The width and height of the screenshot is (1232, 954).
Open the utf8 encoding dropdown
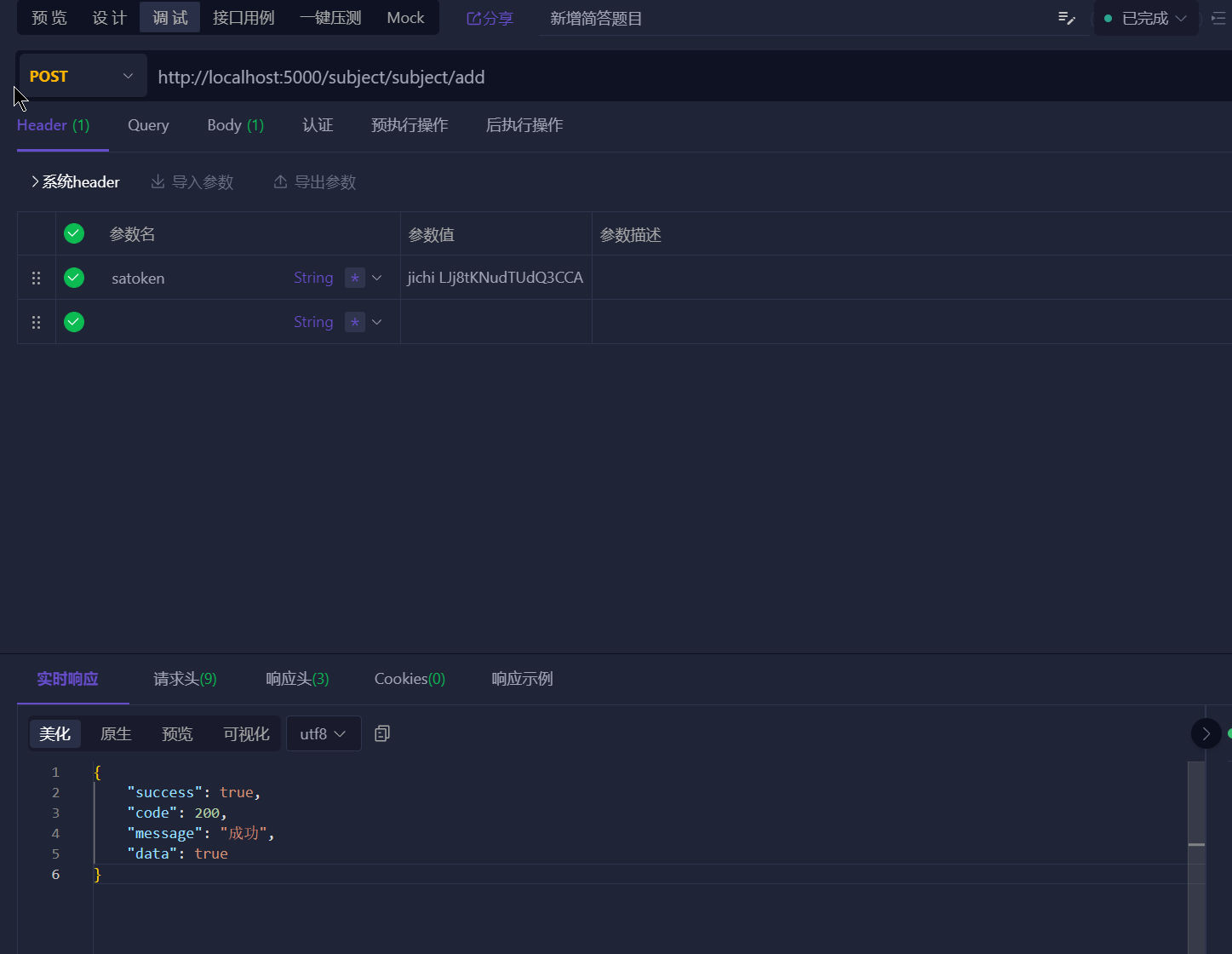[x=324, y=733]
